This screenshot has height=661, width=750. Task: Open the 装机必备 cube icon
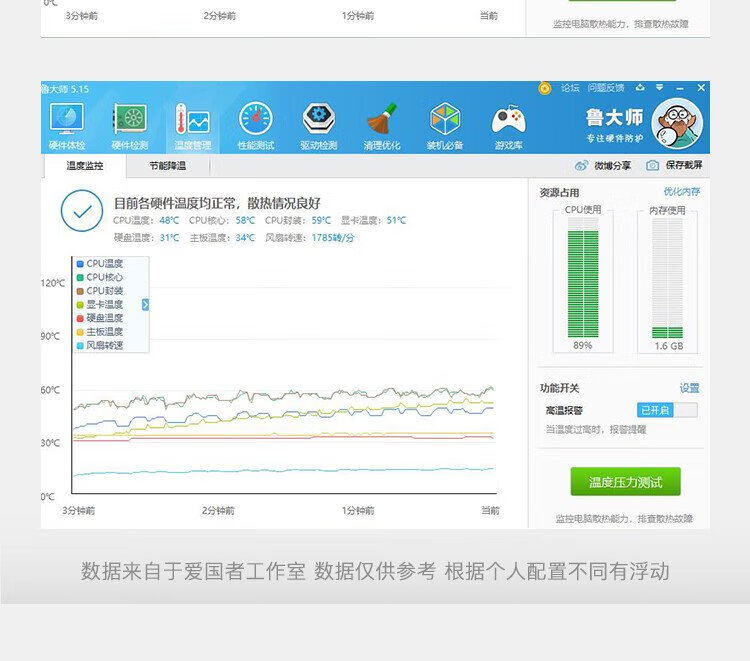click(445, 126)
